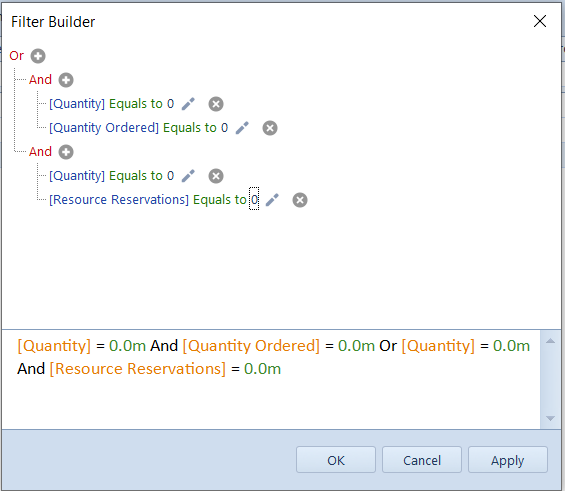
Task: Confirm filter with OK button
Action: point(336,460)
